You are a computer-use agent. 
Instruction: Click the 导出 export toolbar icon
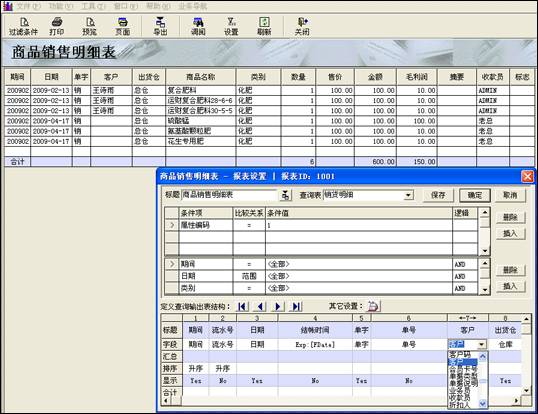160,26
